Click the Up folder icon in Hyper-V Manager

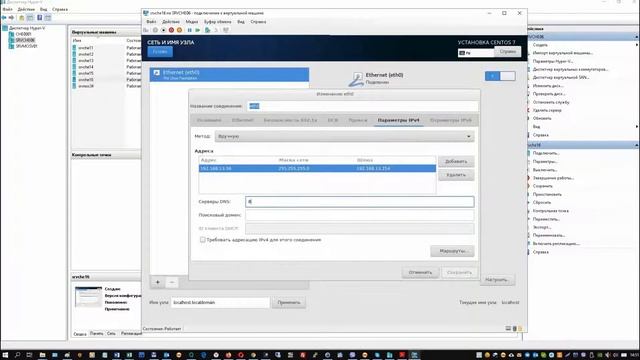(22, 18)
